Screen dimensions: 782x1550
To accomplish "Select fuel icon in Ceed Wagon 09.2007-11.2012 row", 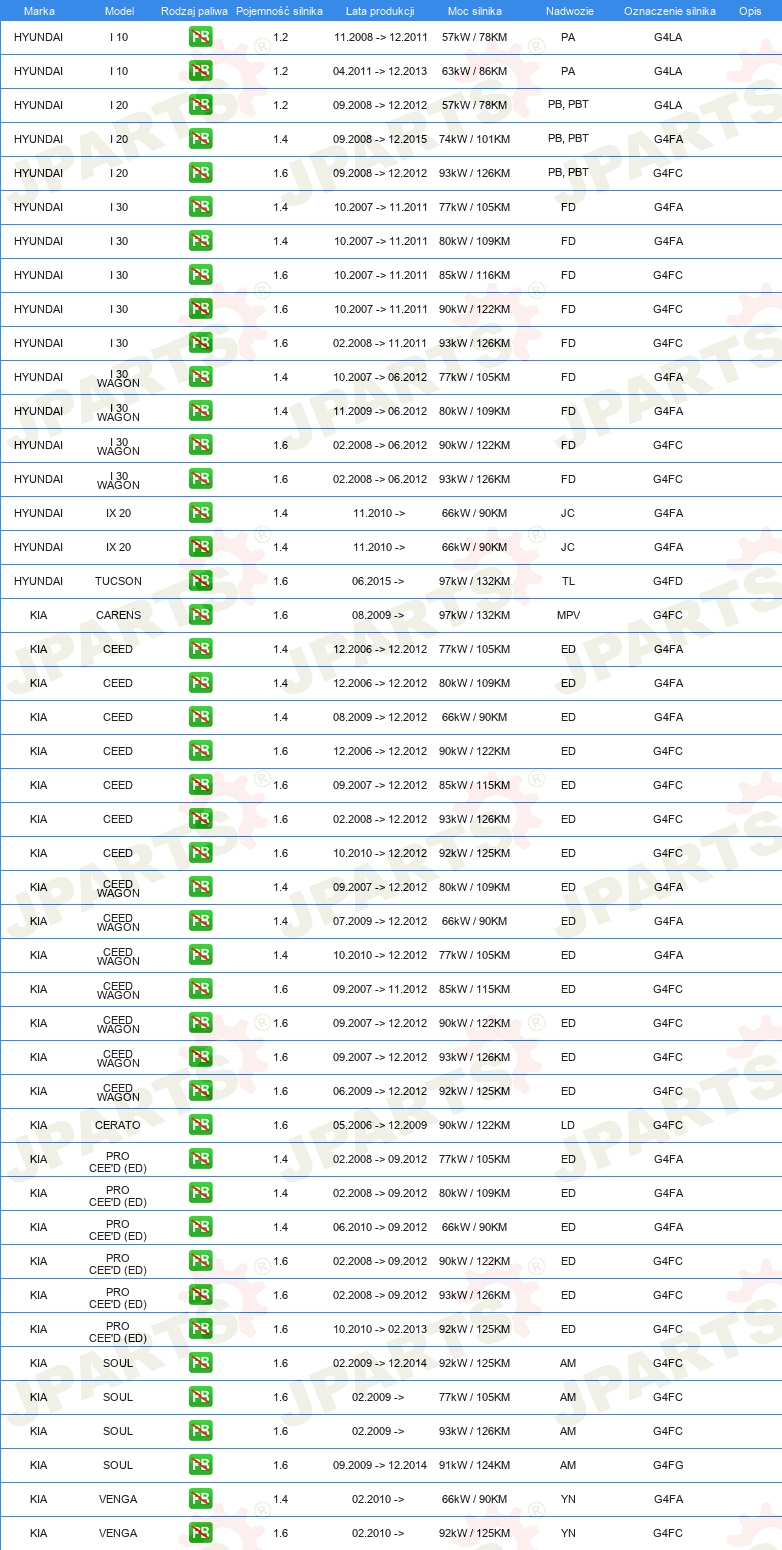I will point(200,989).
